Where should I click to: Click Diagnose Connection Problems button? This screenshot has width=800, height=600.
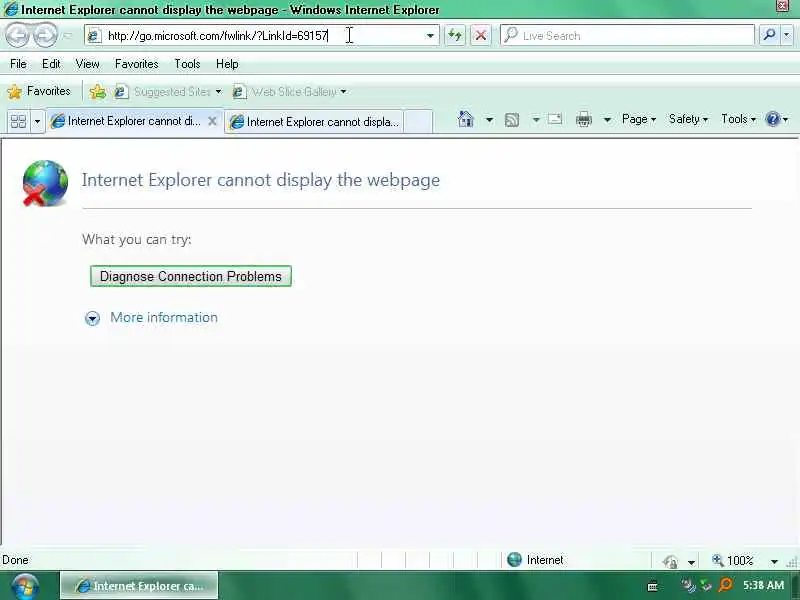coord(191,276)
